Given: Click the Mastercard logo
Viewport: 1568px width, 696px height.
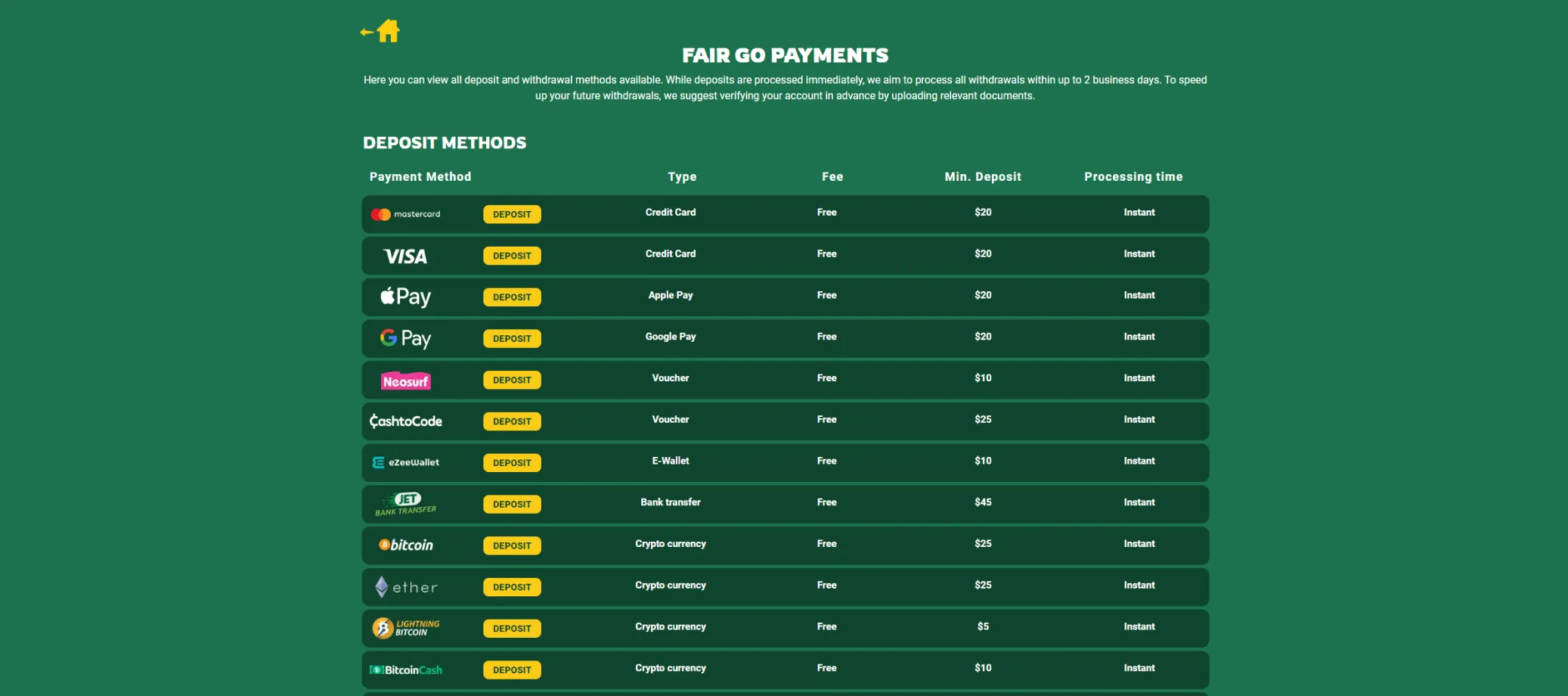Looking at the screenshot, I should 405,214.
